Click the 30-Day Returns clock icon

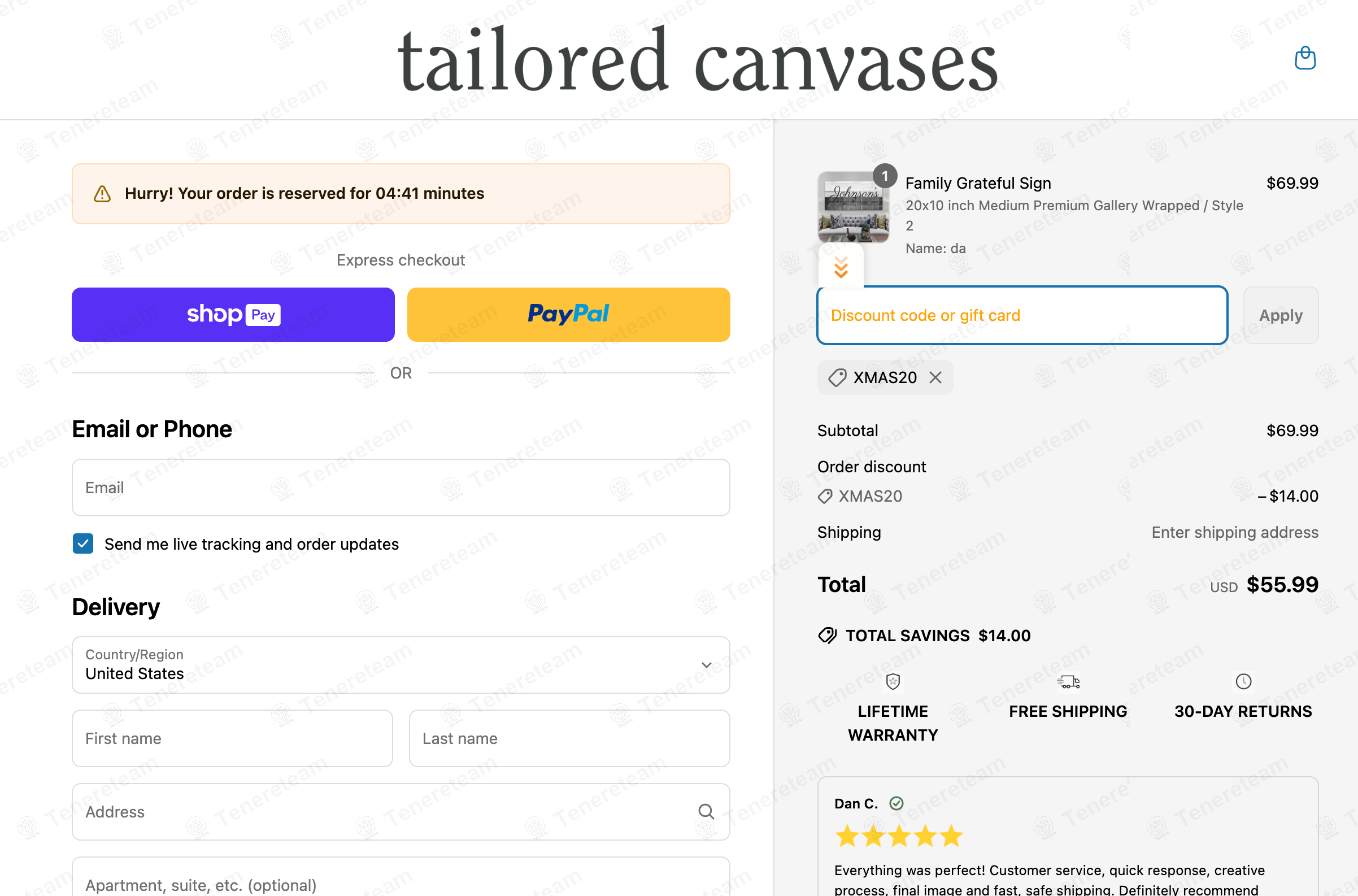[x=1243, y=682]
